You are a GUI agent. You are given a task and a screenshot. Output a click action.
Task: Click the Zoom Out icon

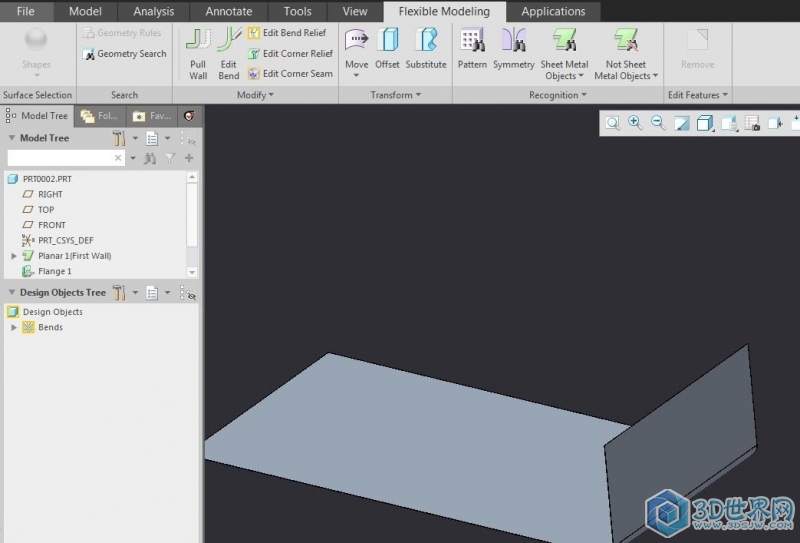click(658, 122)
